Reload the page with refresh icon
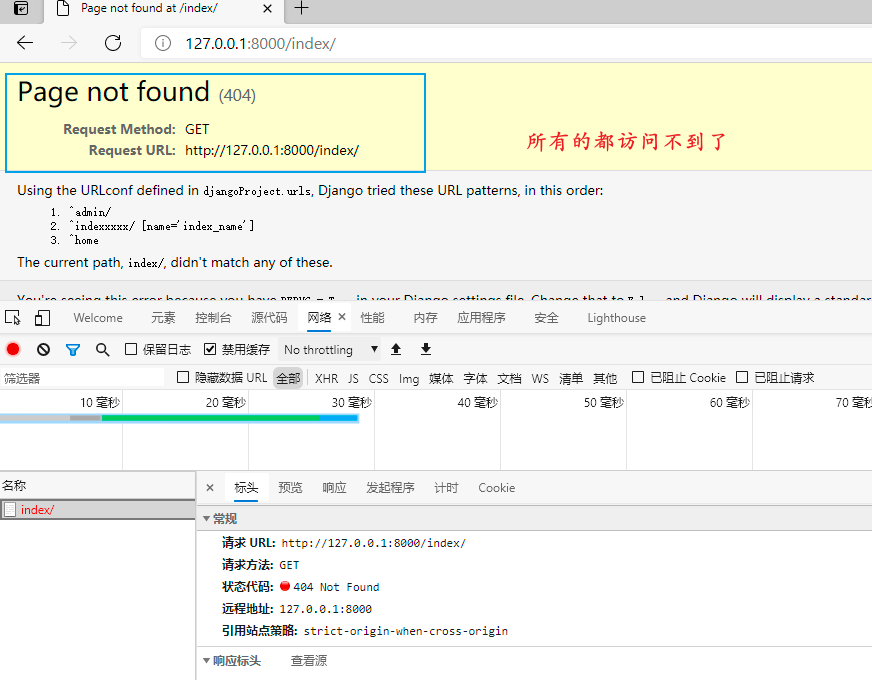Screen dimensions: 872x680 coord(113,43)
